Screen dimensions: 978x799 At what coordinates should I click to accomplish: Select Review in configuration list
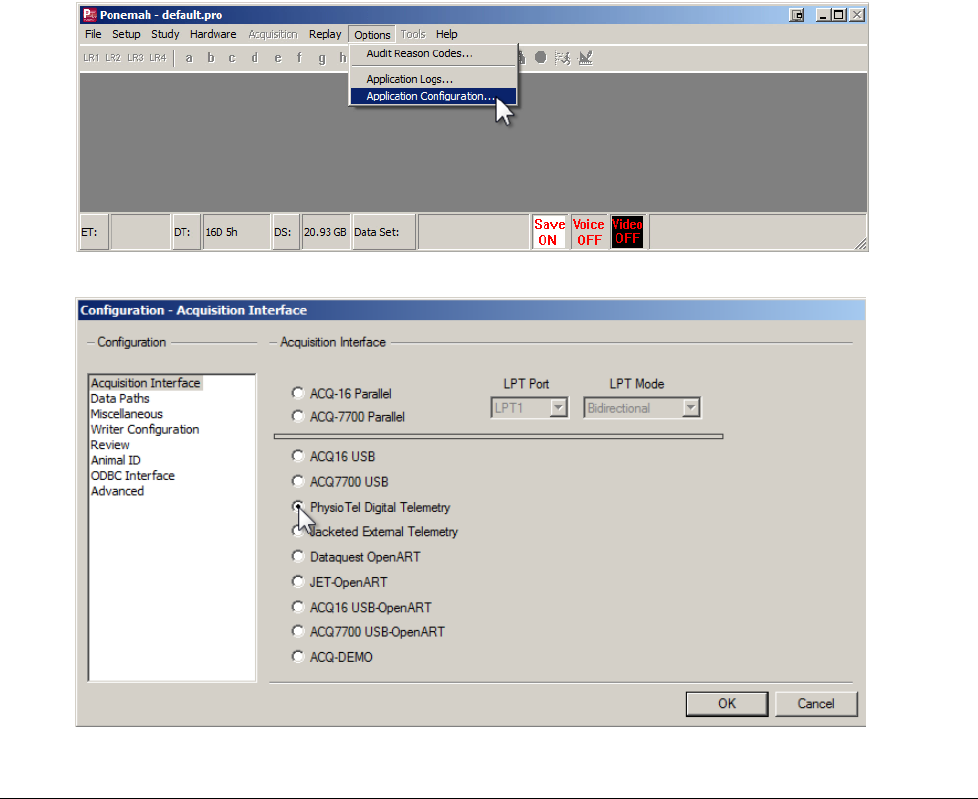110,445
